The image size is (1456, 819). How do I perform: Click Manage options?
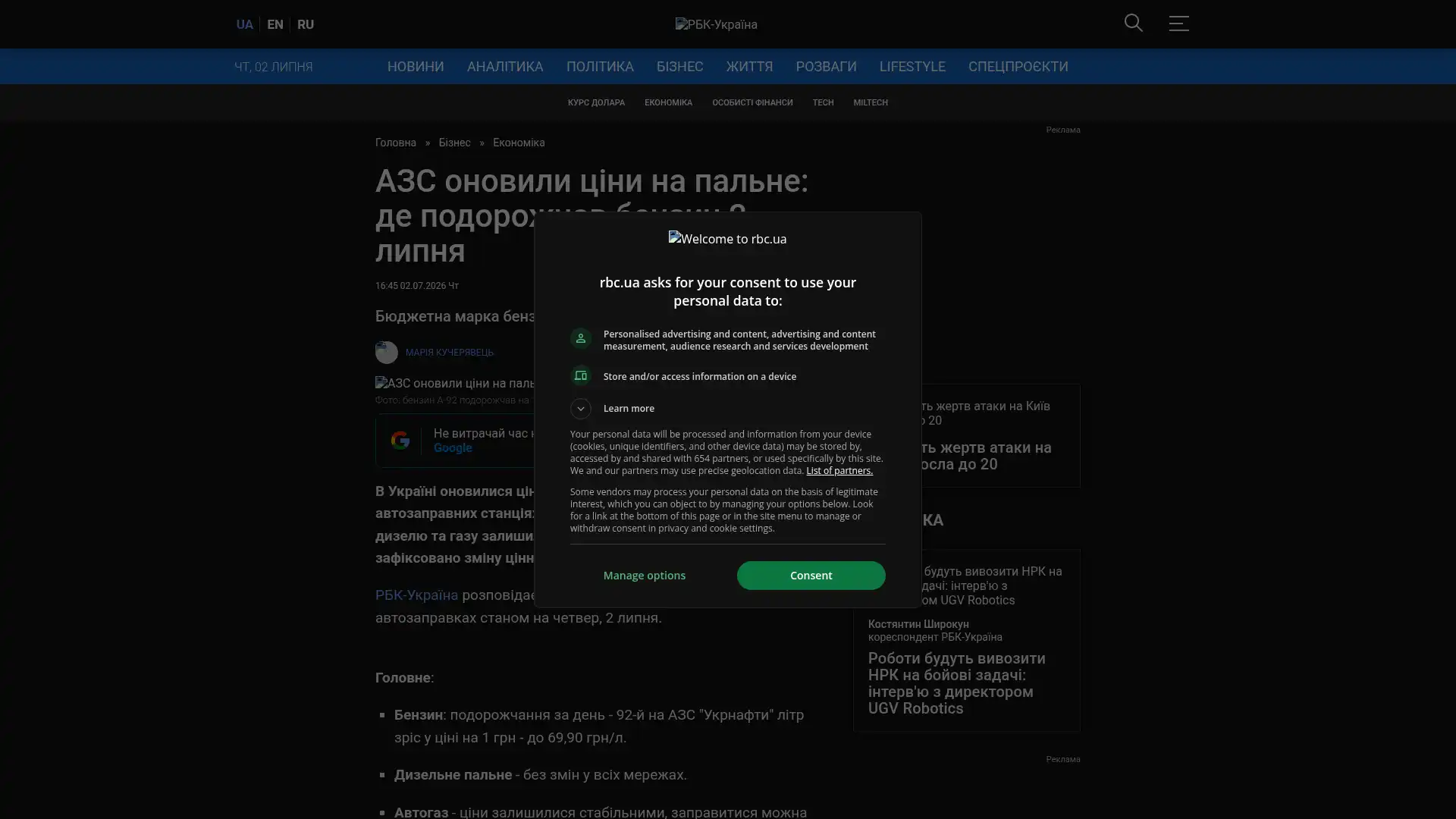pyautogui.click(x=644, y=576)
